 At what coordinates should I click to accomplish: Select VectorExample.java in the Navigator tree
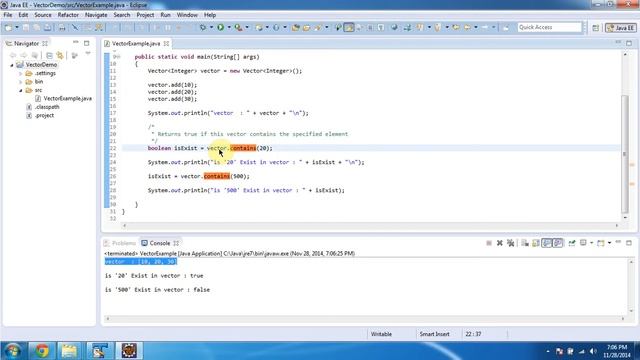[67, 98]
